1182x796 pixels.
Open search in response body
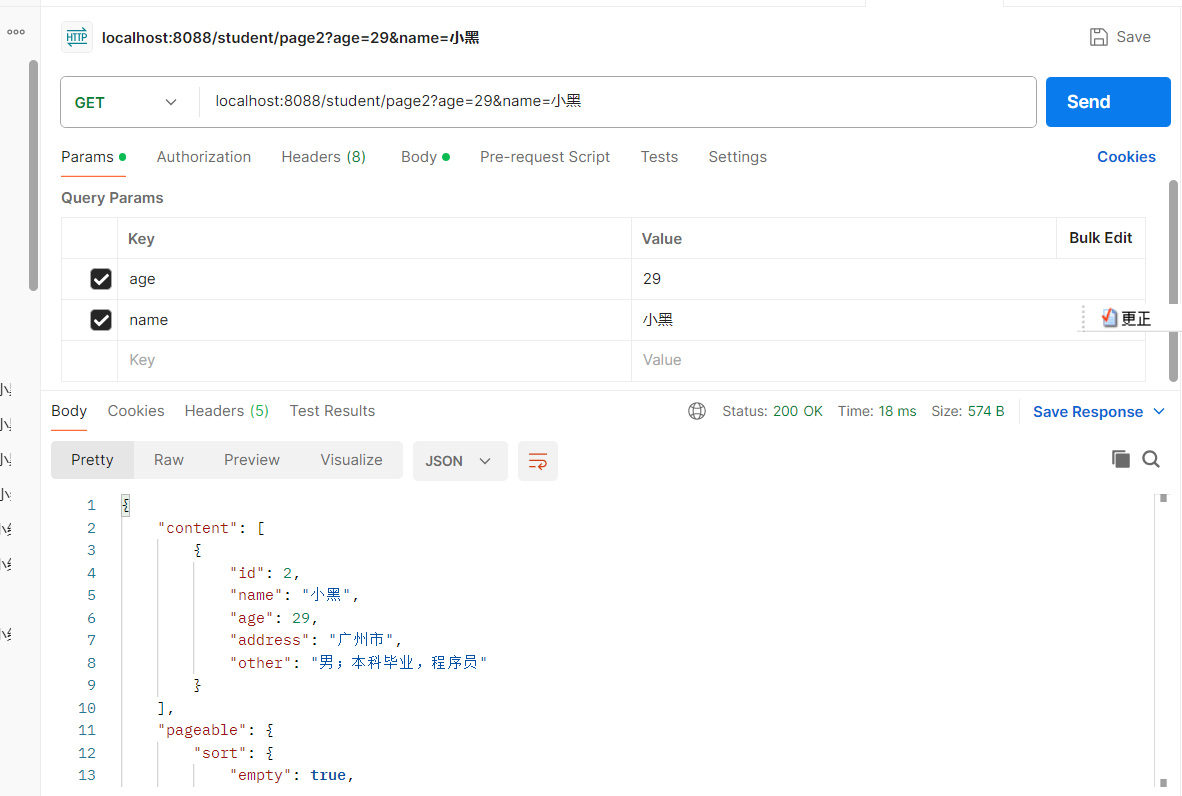coord(1151,459)
